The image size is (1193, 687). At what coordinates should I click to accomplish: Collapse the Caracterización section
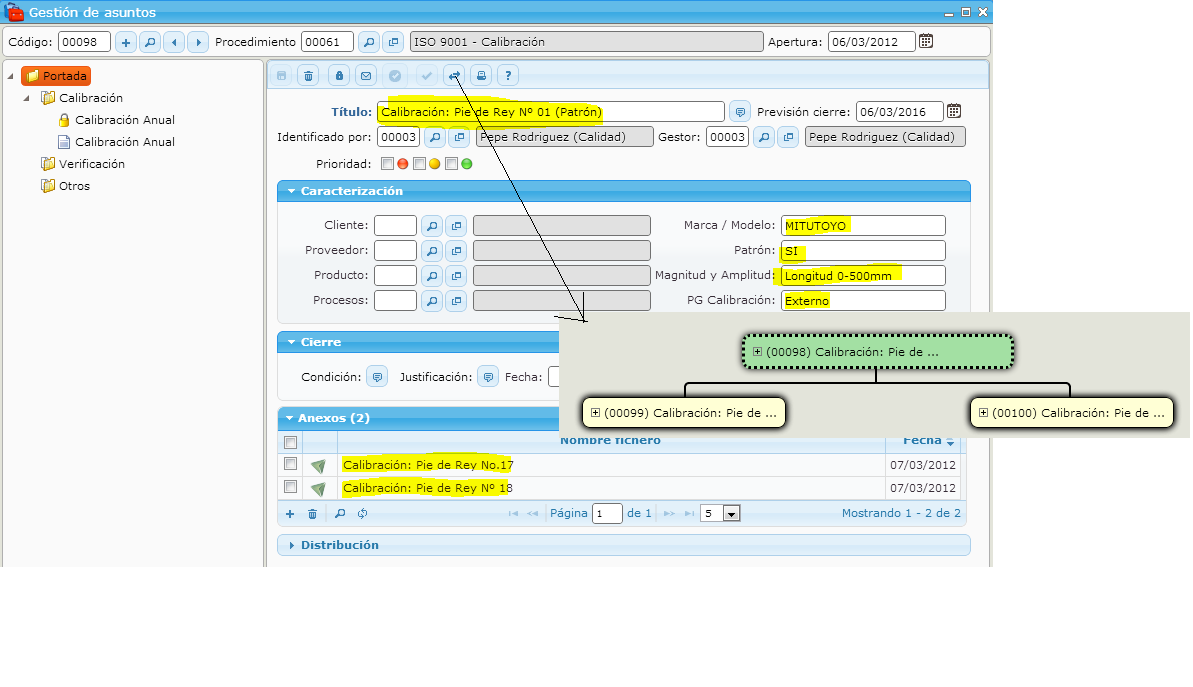[x=291, y=191]
